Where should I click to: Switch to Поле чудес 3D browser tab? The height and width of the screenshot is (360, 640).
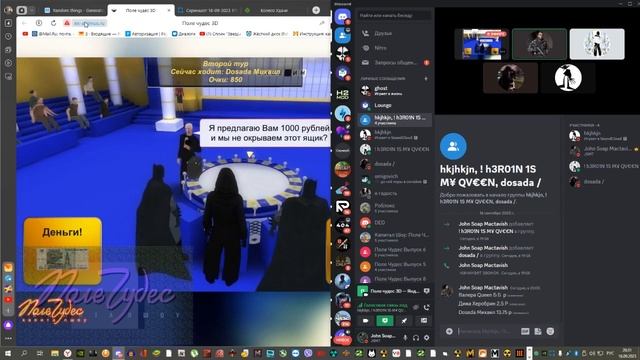(x=141, y=10)
